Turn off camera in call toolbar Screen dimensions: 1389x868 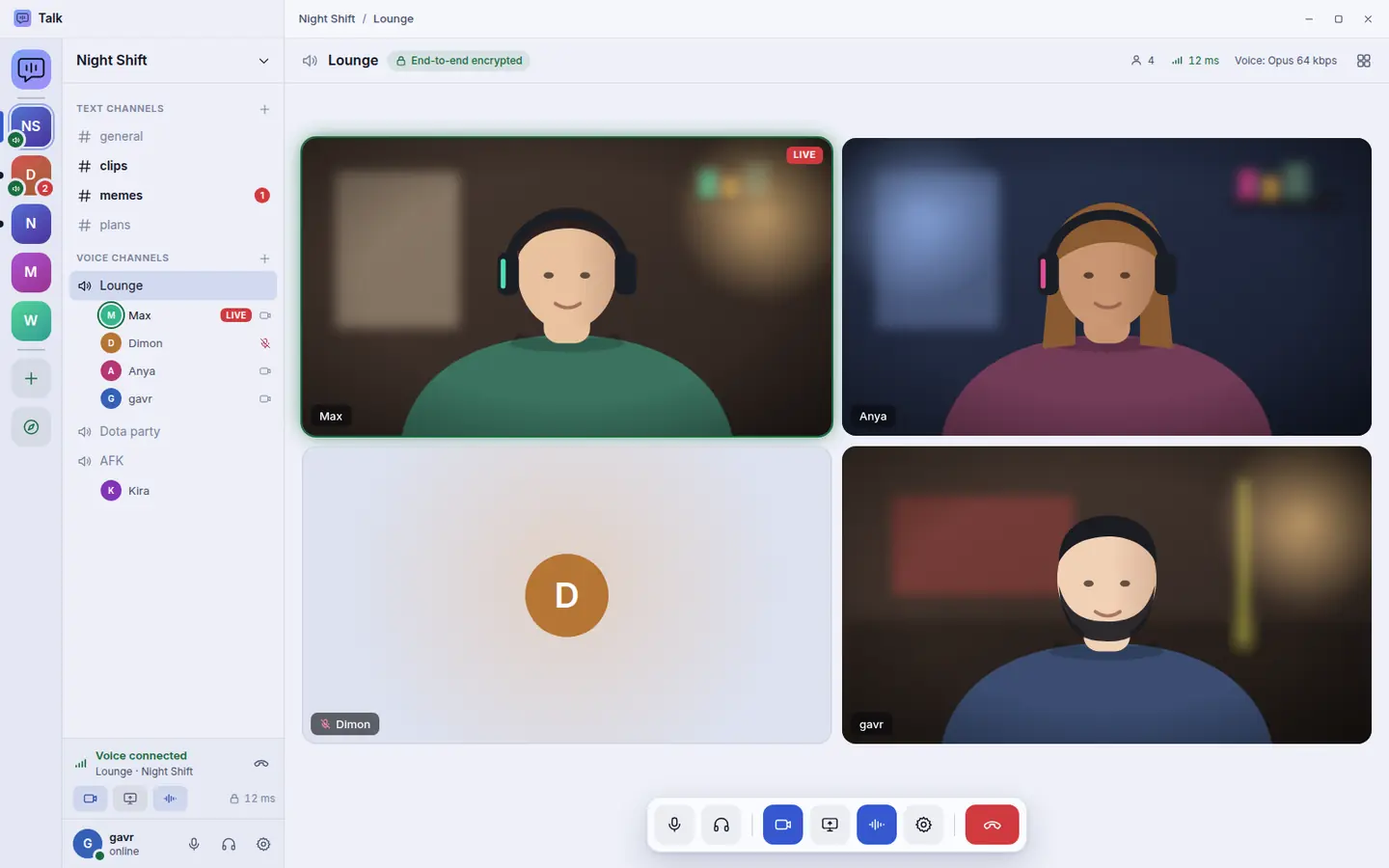pyautogui.click(x=782, y=825)
